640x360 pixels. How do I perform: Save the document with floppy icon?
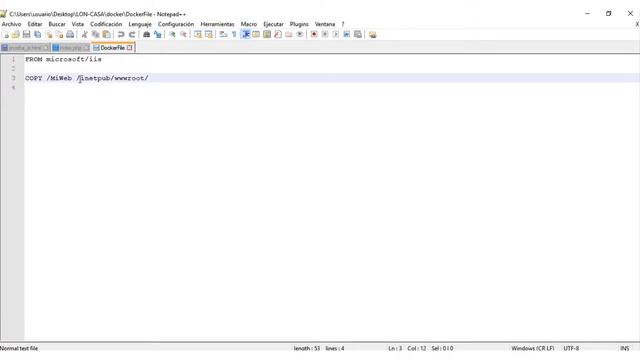27,35
